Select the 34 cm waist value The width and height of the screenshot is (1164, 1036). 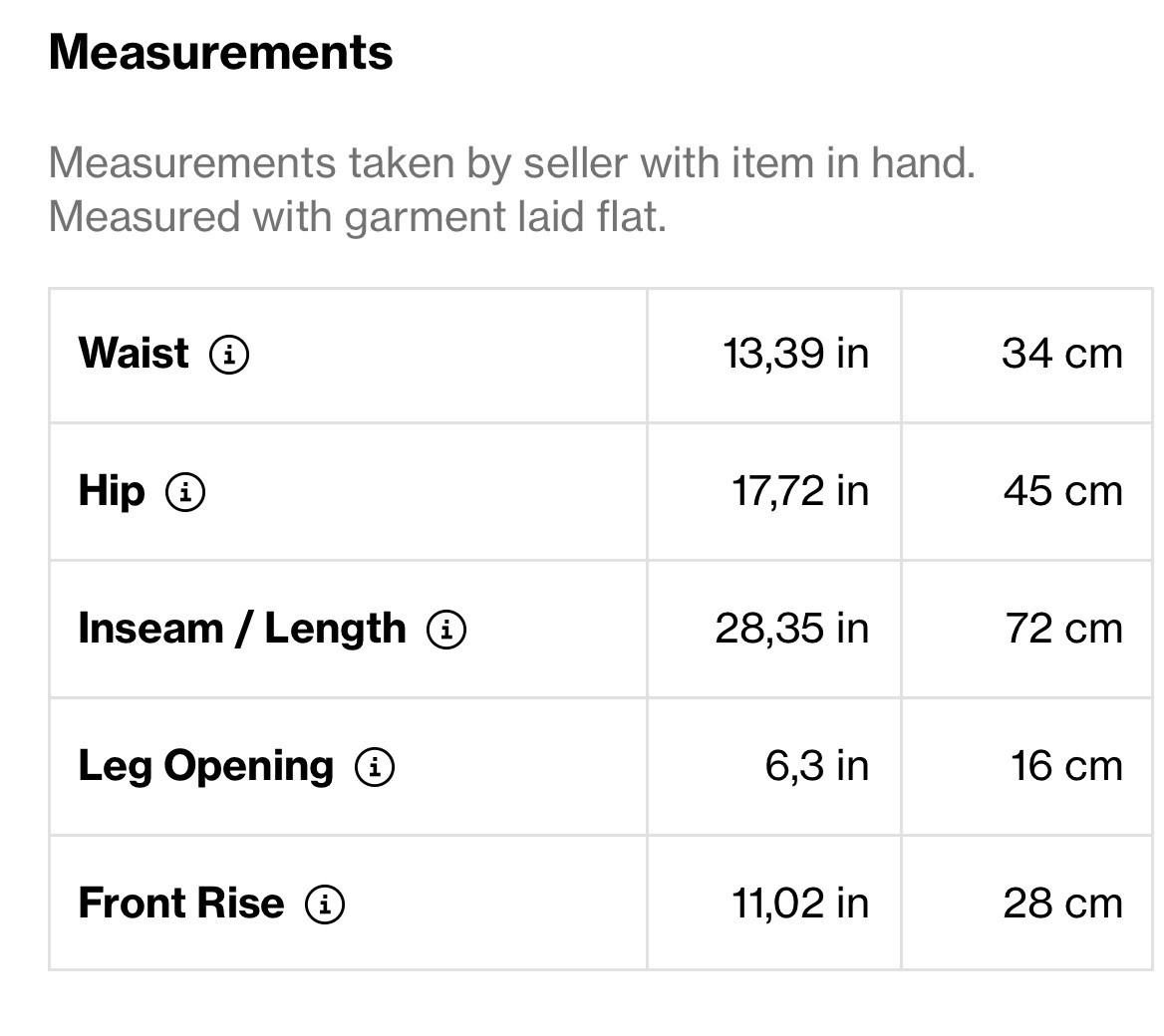pos(1062,354)
